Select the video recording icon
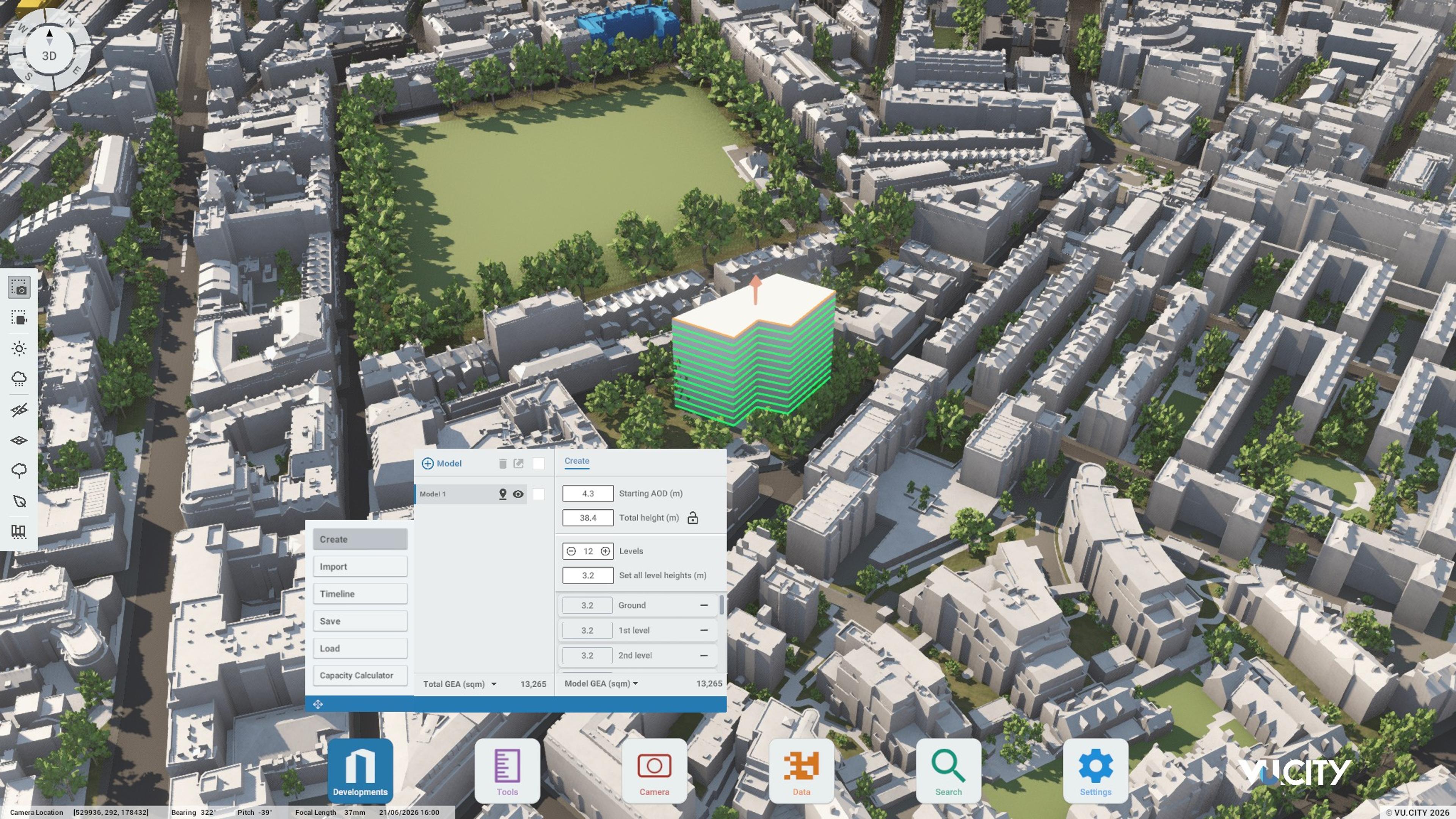The image size is (1456, 819). (19, 318)
